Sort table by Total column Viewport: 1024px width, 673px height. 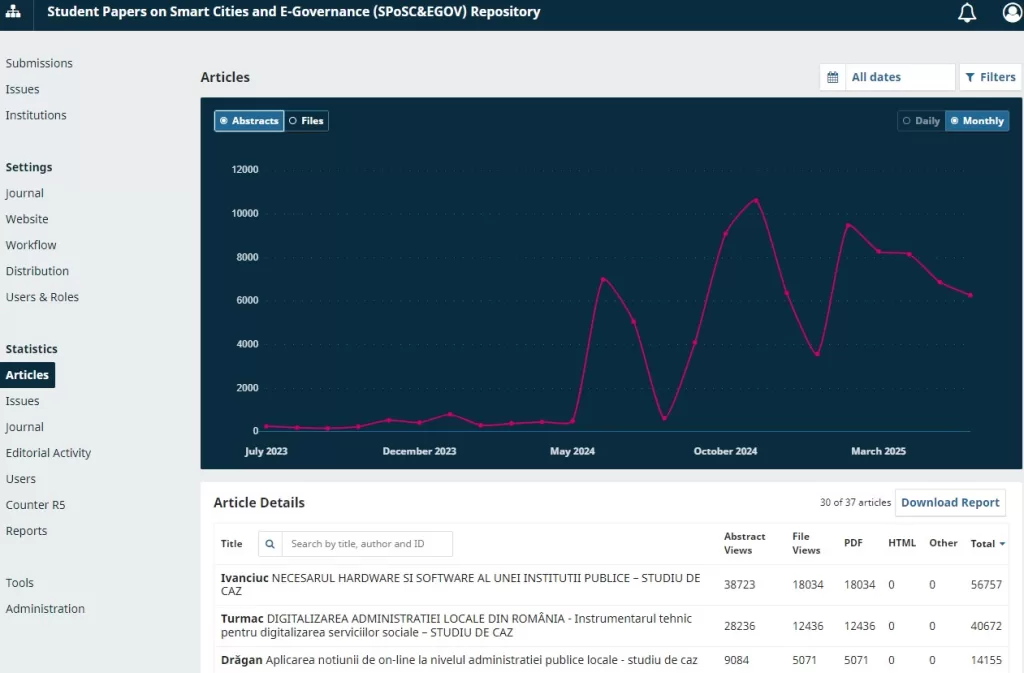(x=987, y=544)
